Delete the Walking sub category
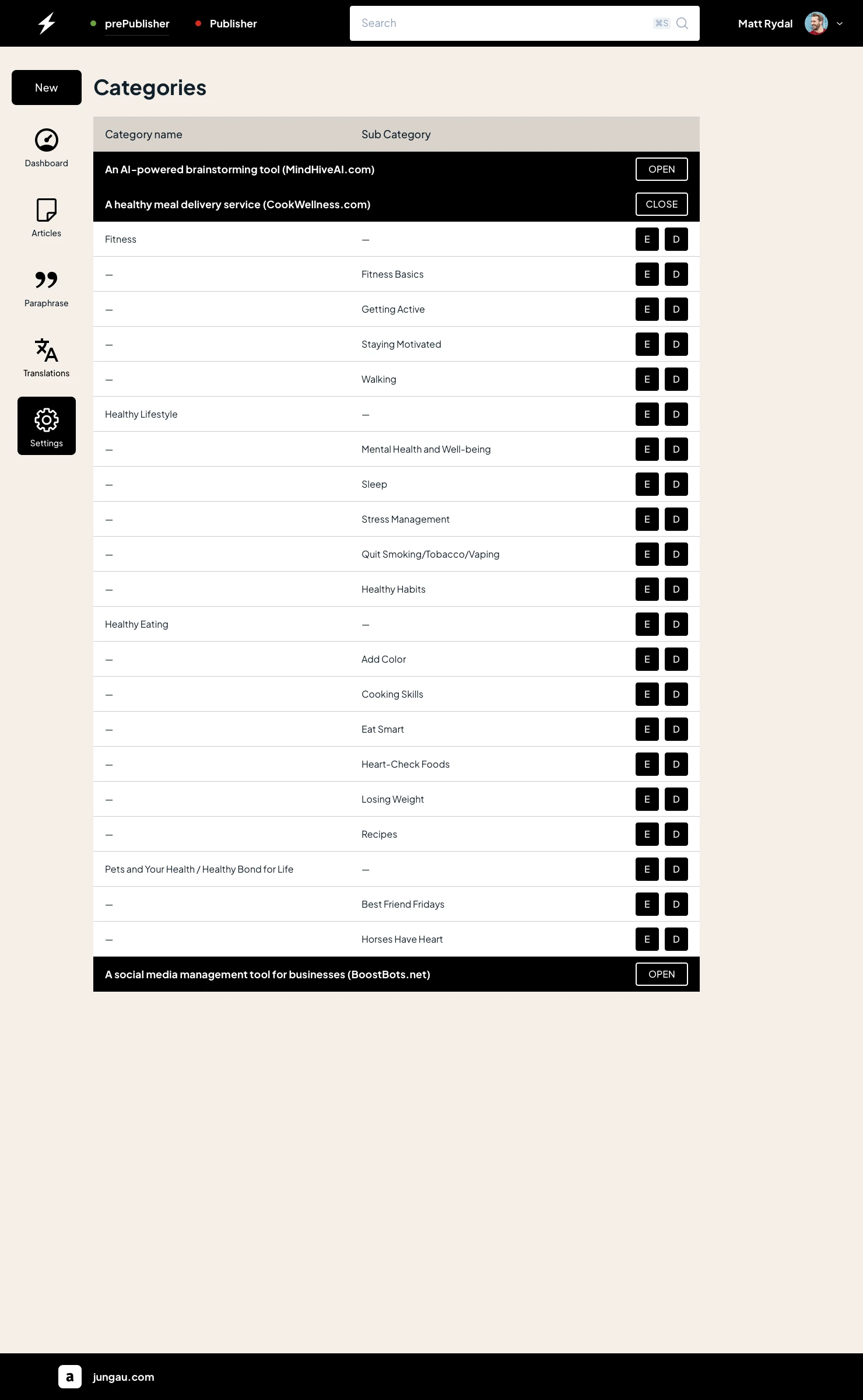 [676, 379]
